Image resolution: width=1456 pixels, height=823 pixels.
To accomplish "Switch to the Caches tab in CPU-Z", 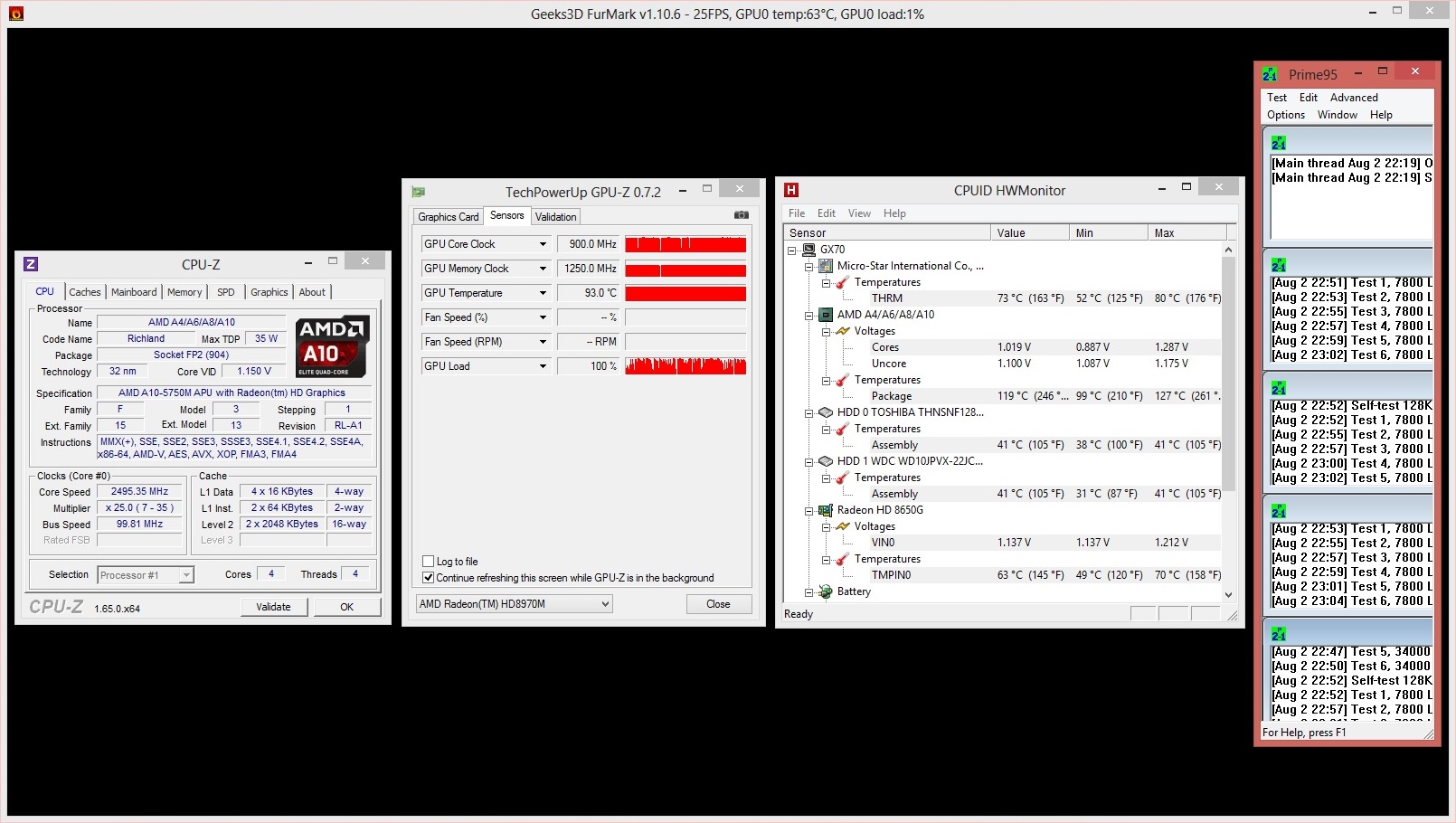I will (85, 292).
